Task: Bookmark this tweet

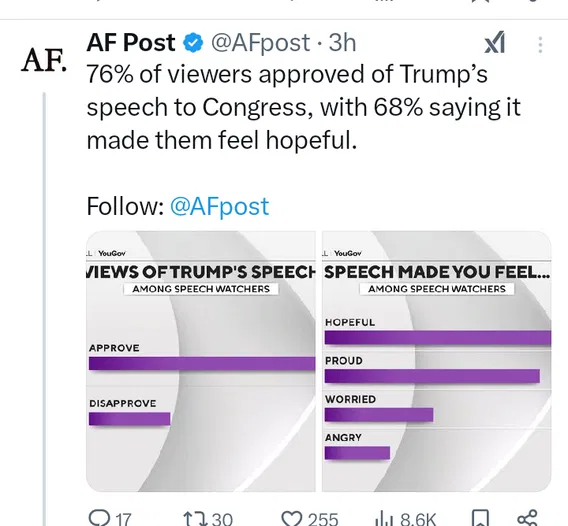Action: click(x=480, y=518)
